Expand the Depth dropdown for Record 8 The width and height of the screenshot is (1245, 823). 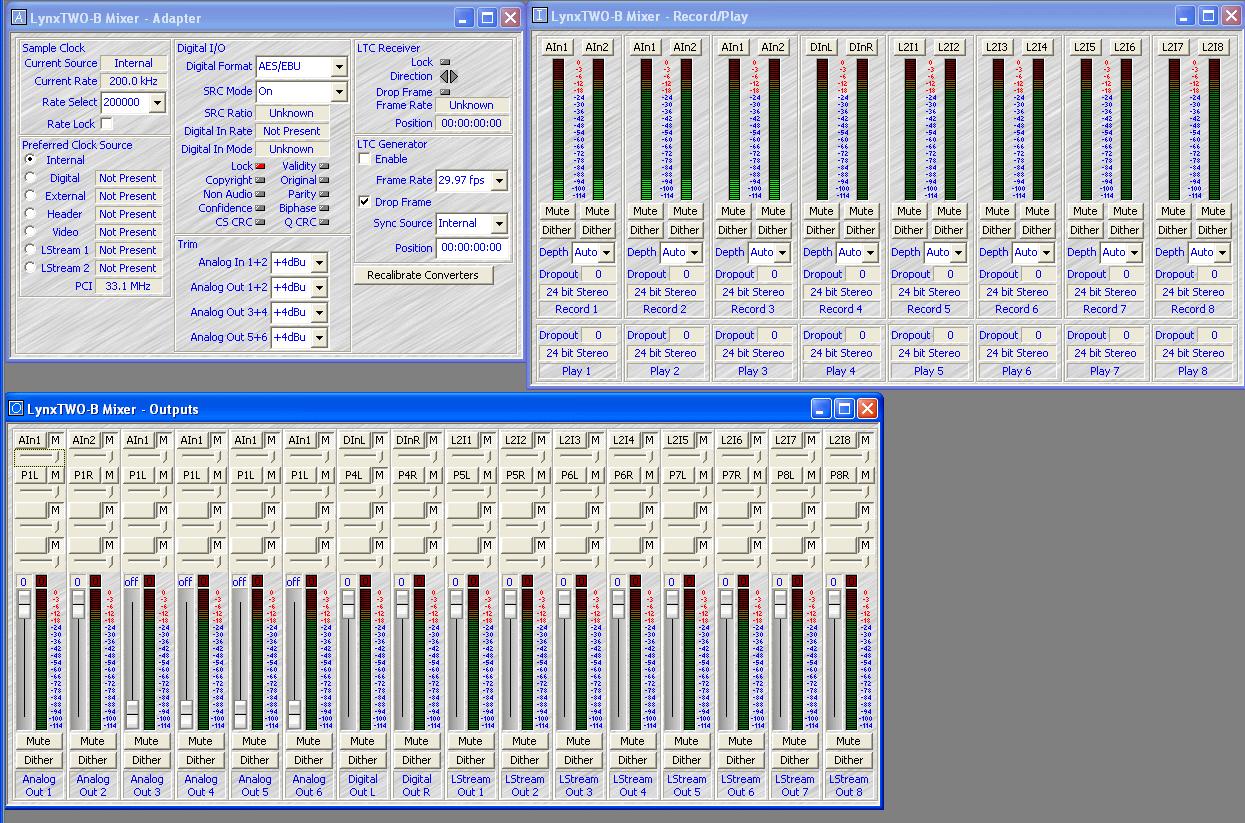[1222, 253]
